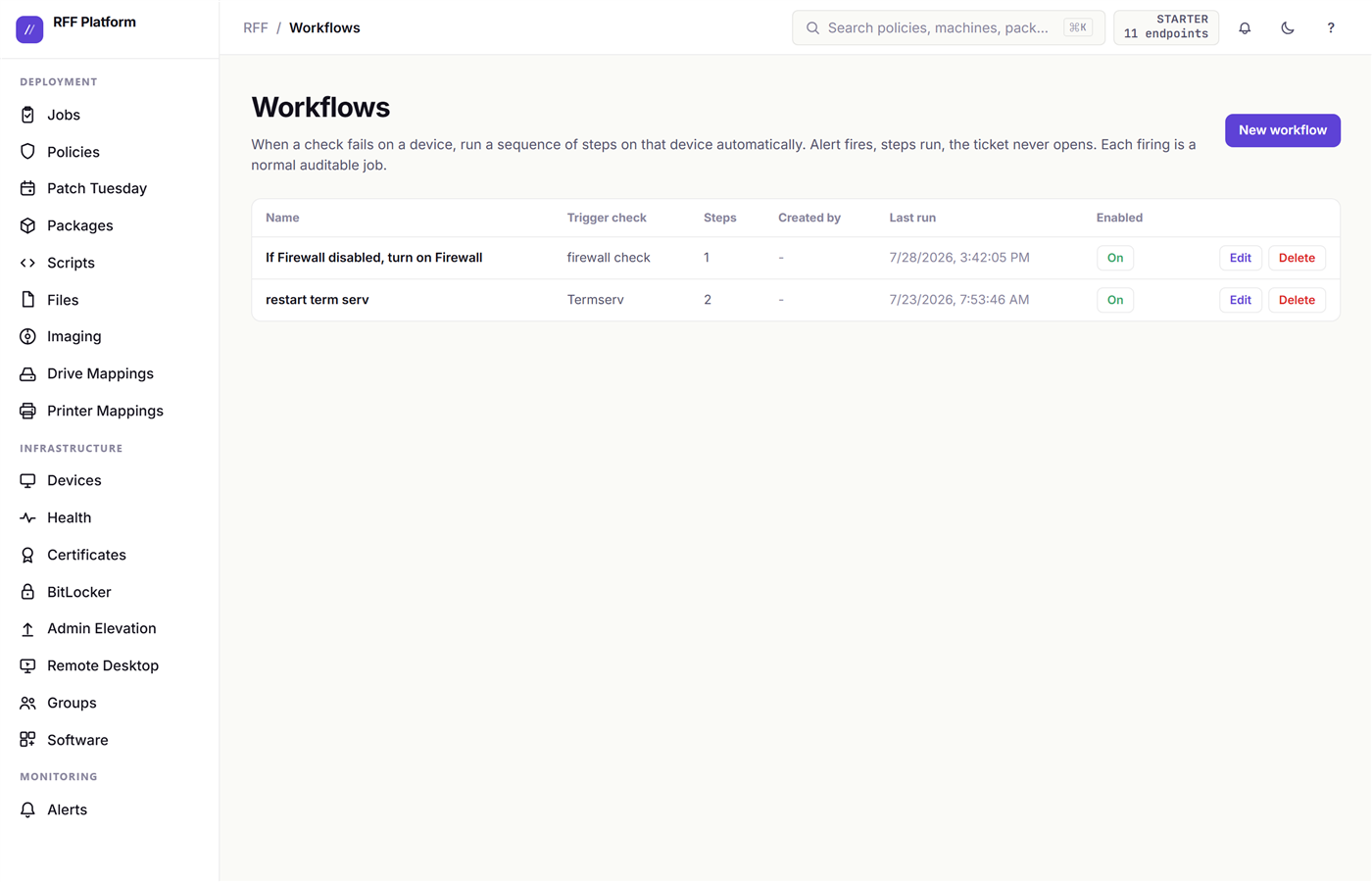Toggle restart term serv's On status
The width and height of the screenshot is (1372, 882).
[1115, 300]
